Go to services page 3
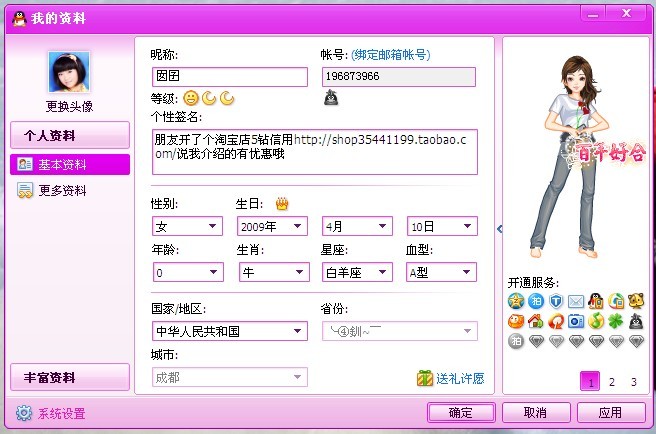Viewport: 656px width, 434px height. click(634, 382)
